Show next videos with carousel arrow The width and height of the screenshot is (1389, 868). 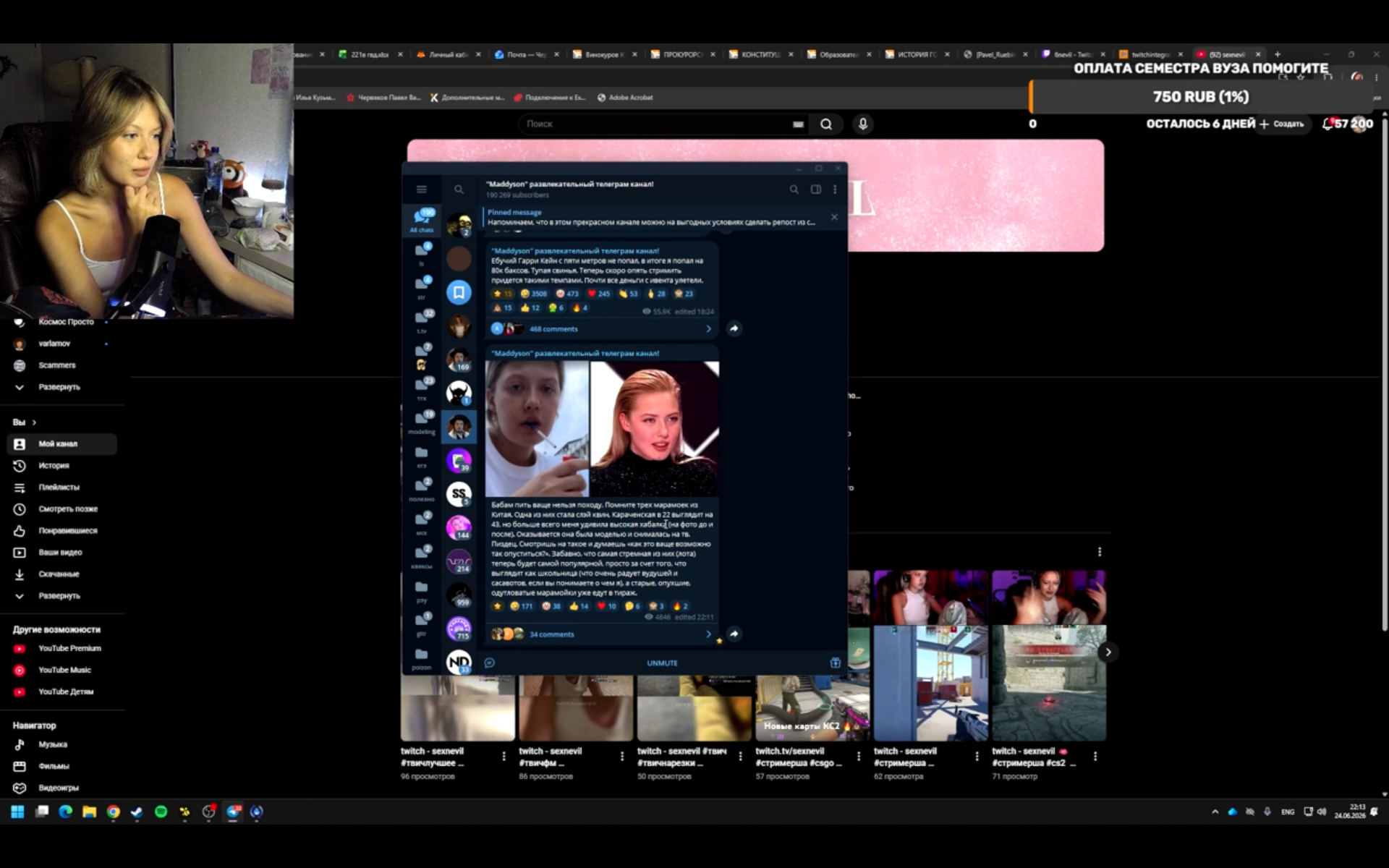tap(1108, 652)
